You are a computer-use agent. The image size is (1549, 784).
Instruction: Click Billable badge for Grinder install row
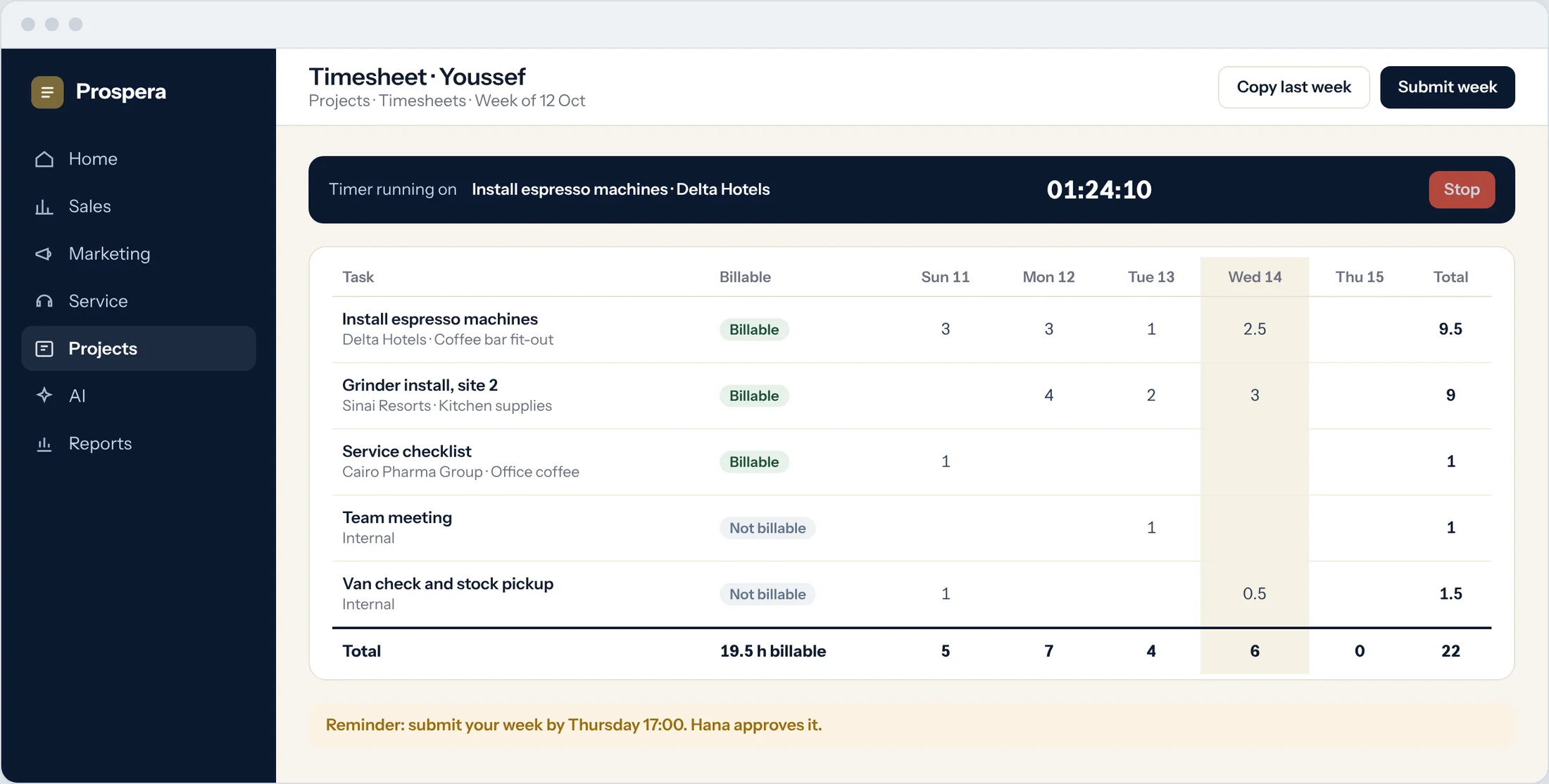(754, 396)
